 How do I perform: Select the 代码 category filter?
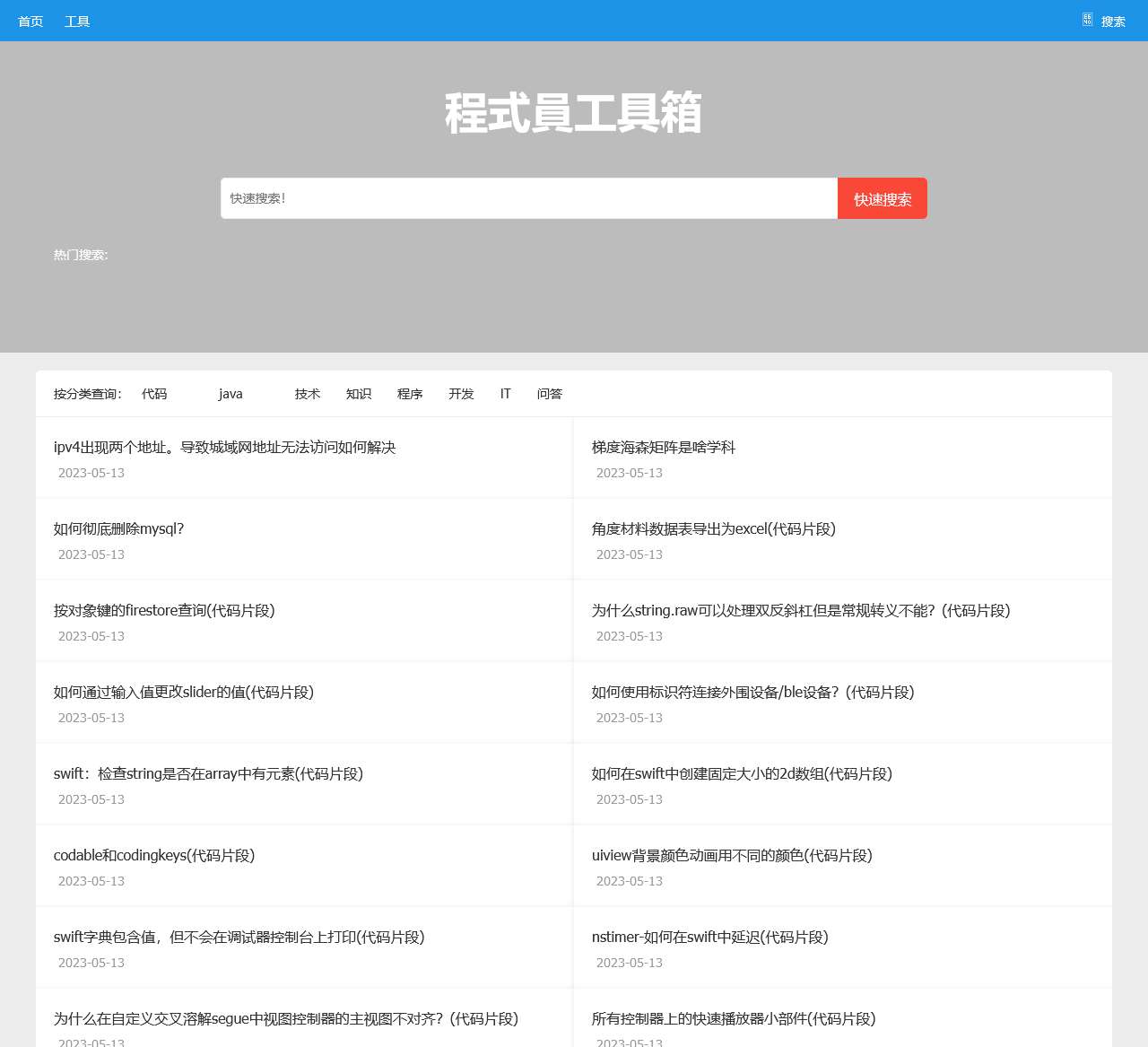click(154, 394)
